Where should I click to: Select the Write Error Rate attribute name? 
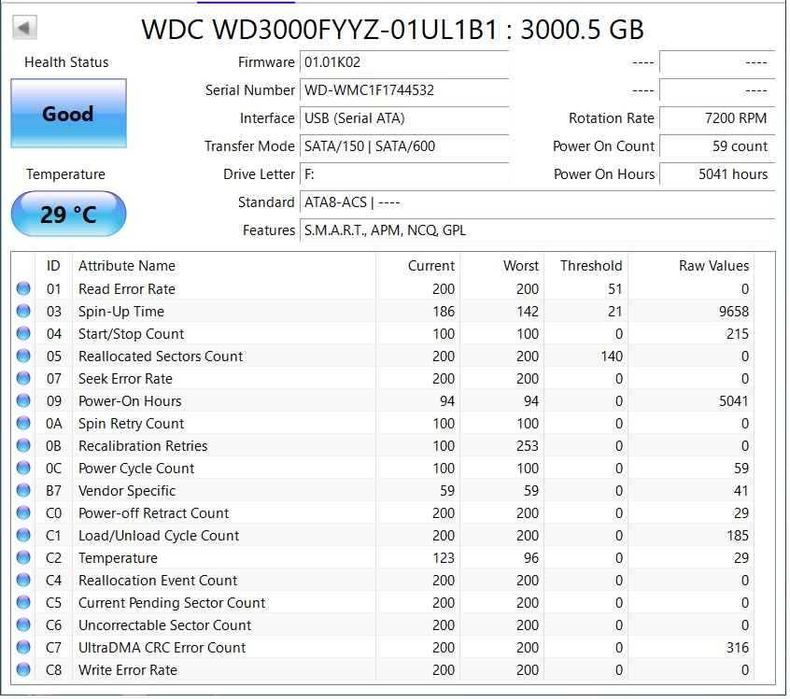(x=128, y=670)
